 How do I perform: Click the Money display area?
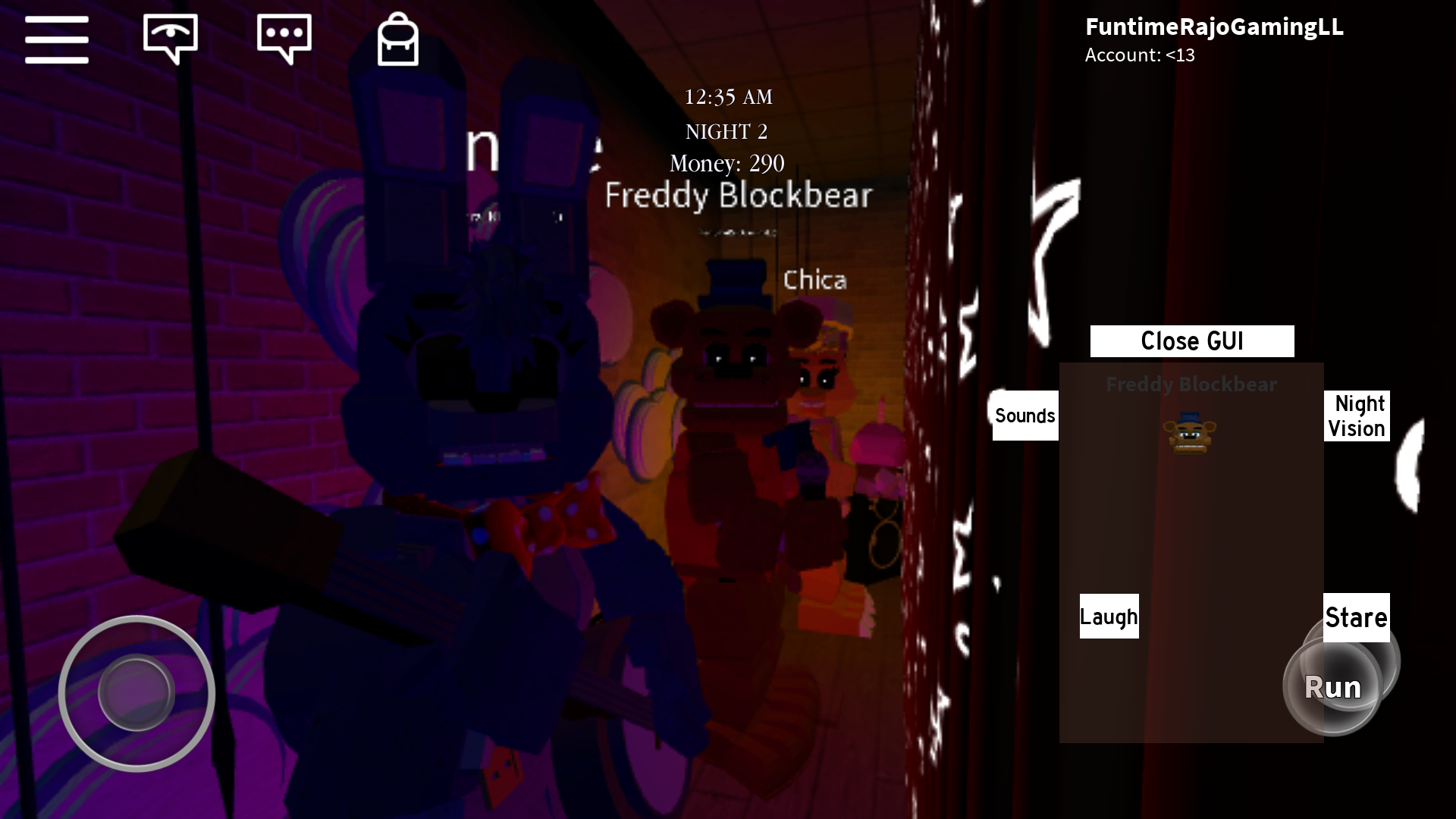[x=728, y=162]
